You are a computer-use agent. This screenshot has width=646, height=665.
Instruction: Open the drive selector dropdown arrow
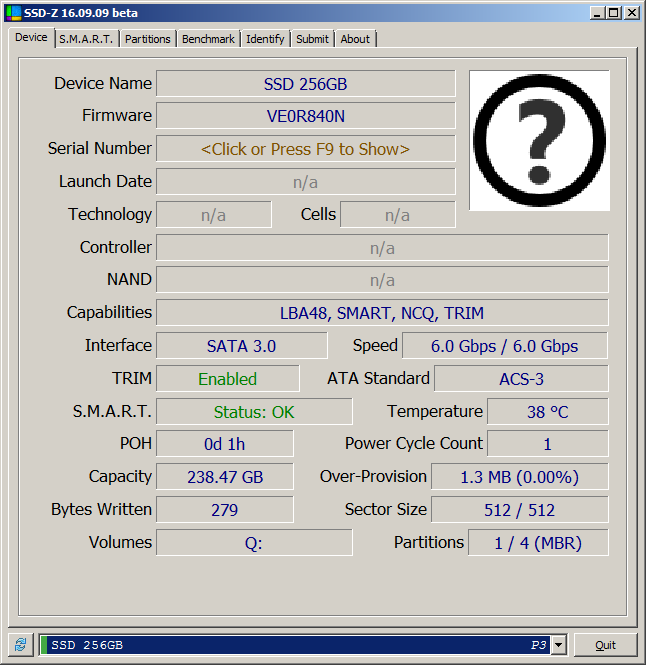point(559,645)
